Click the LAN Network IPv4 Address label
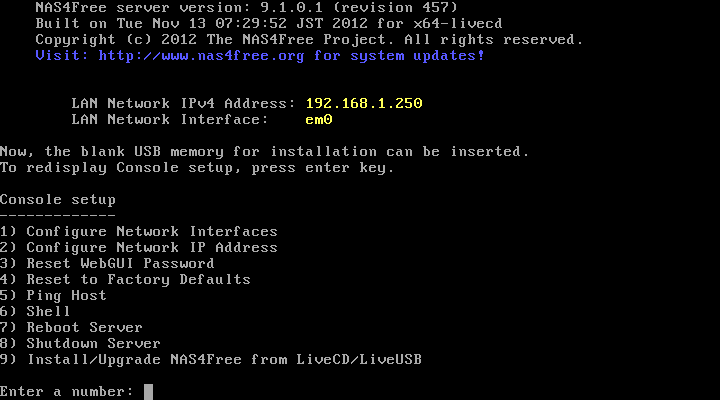 point(183,103)
